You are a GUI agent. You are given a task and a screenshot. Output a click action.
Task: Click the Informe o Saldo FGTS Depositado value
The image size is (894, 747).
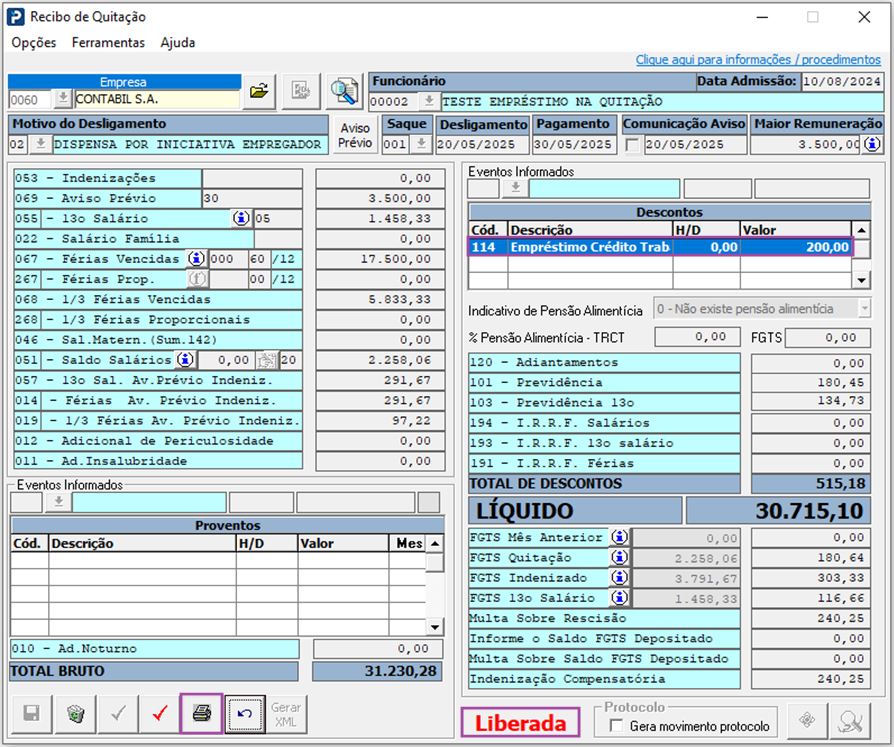811,638
